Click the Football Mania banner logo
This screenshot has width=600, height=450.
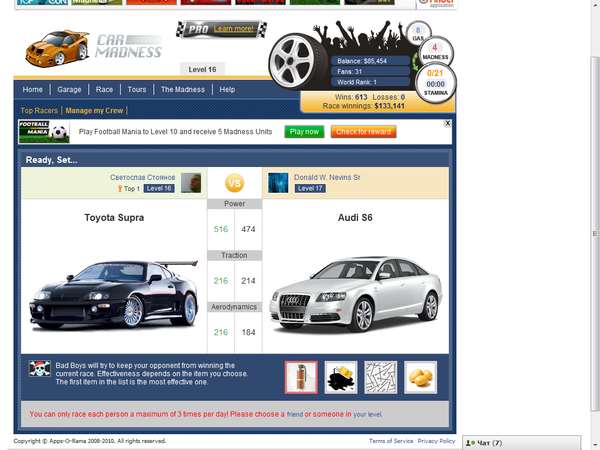pos(44,132)
